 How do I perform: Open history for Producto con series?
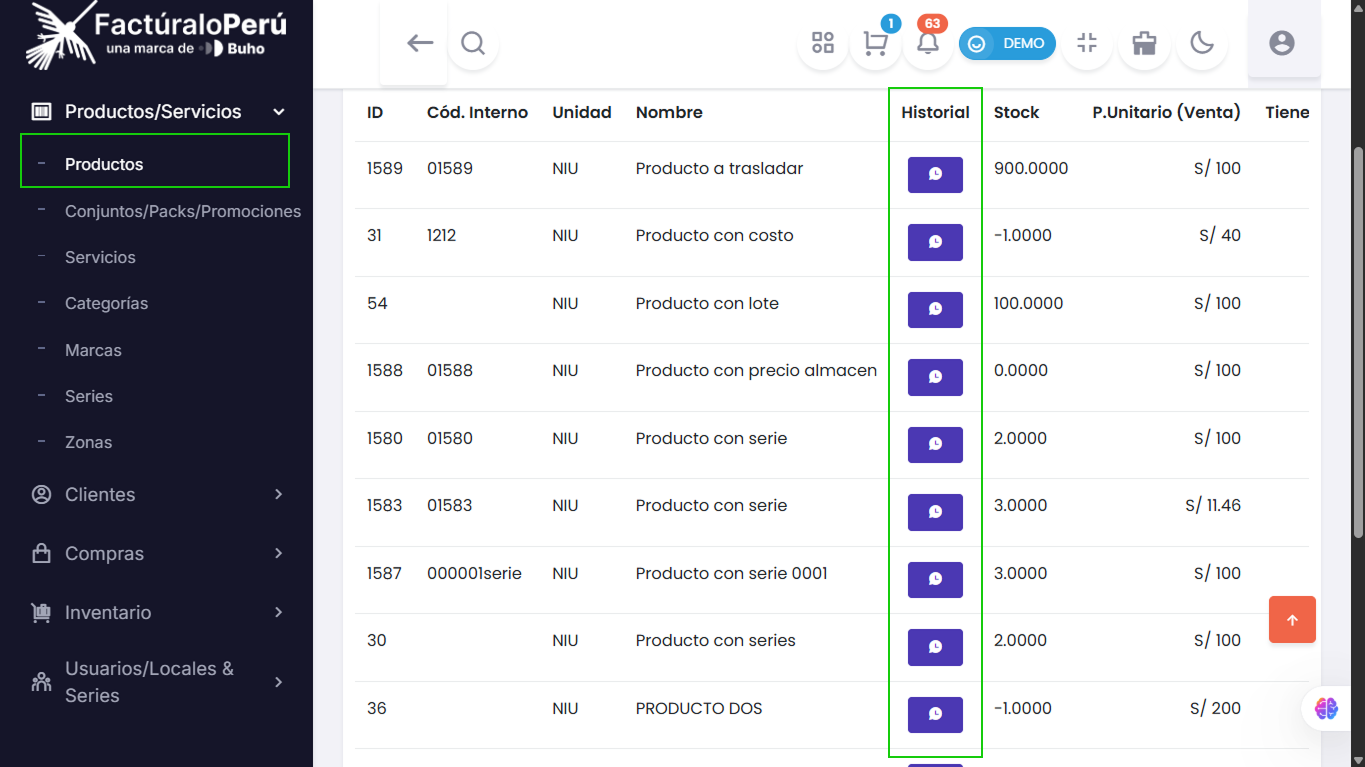(x=935, y=647)
